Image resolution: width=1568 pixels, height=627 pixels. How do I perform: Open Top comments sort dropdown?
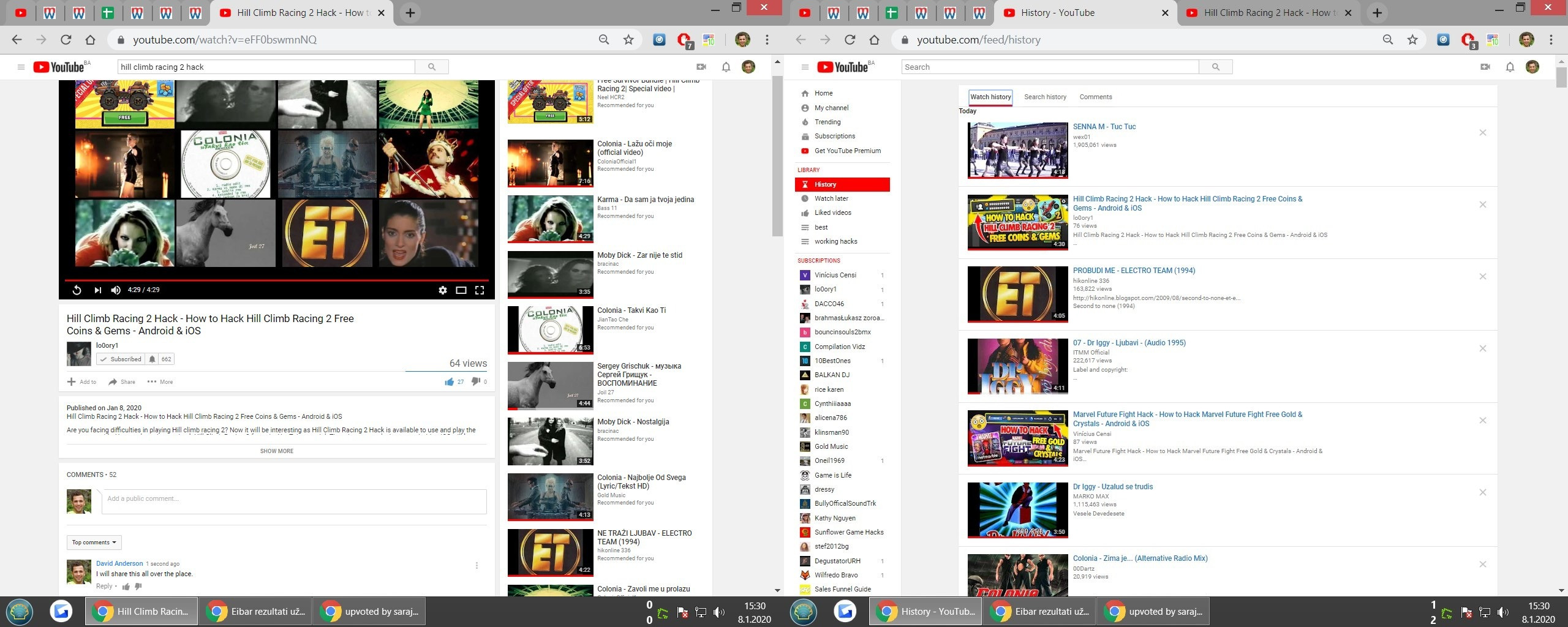[94, 543]
